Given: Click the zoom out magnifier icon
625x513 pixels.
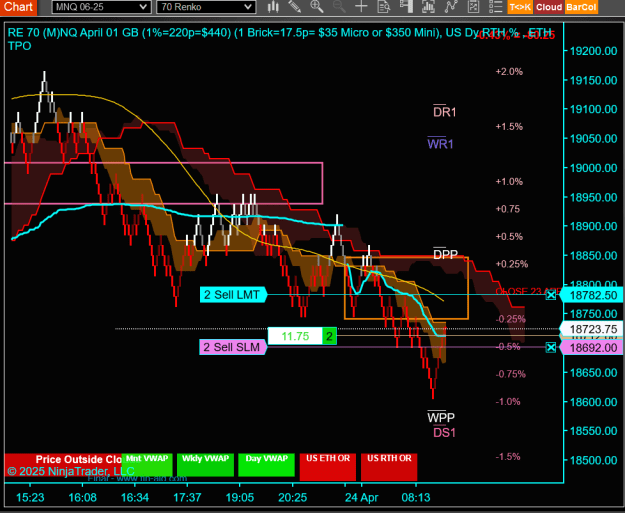Looking at the screenshot, I should 339,7.
